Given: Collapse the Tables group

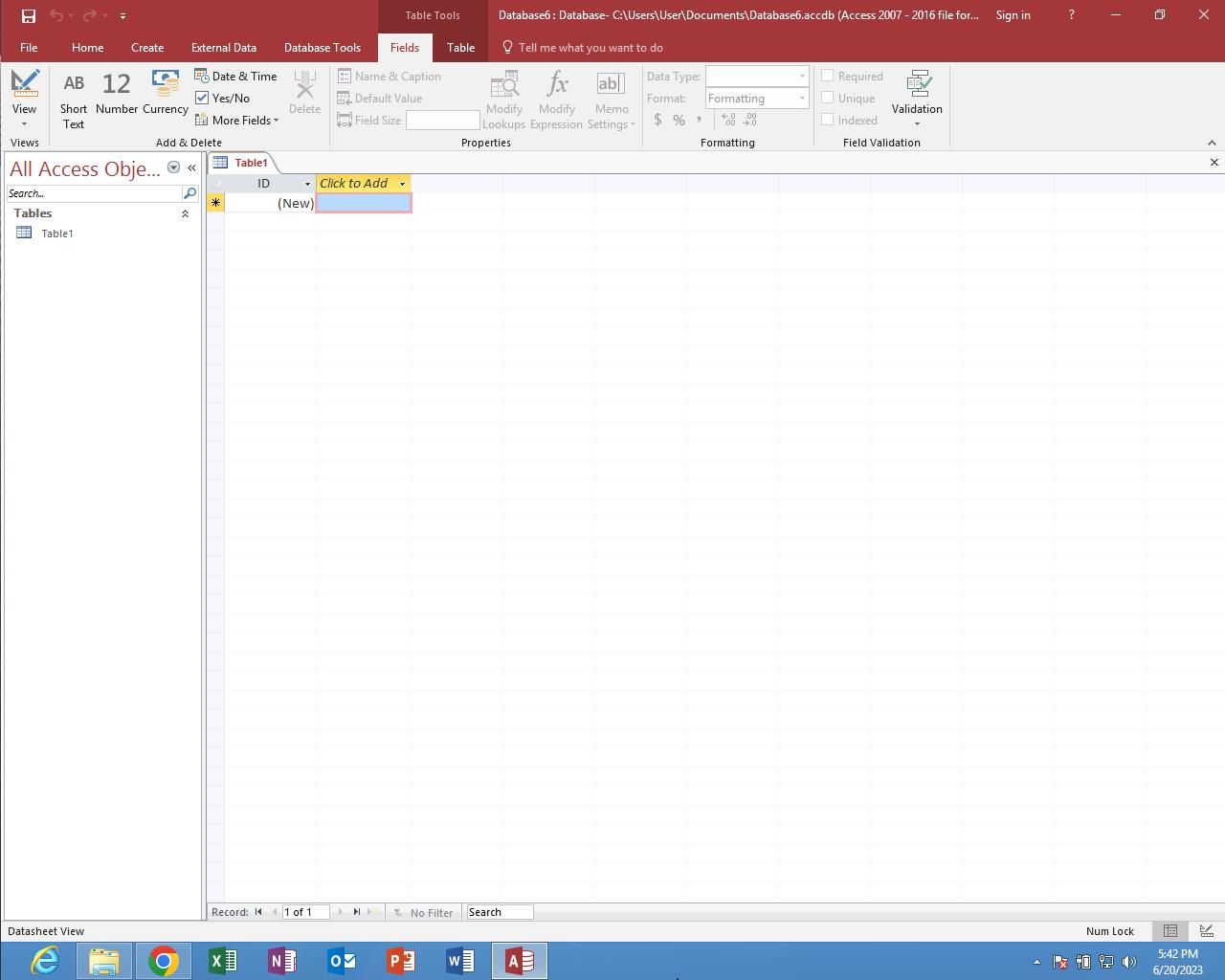Looking at the screenshot, I should (185, 213).
